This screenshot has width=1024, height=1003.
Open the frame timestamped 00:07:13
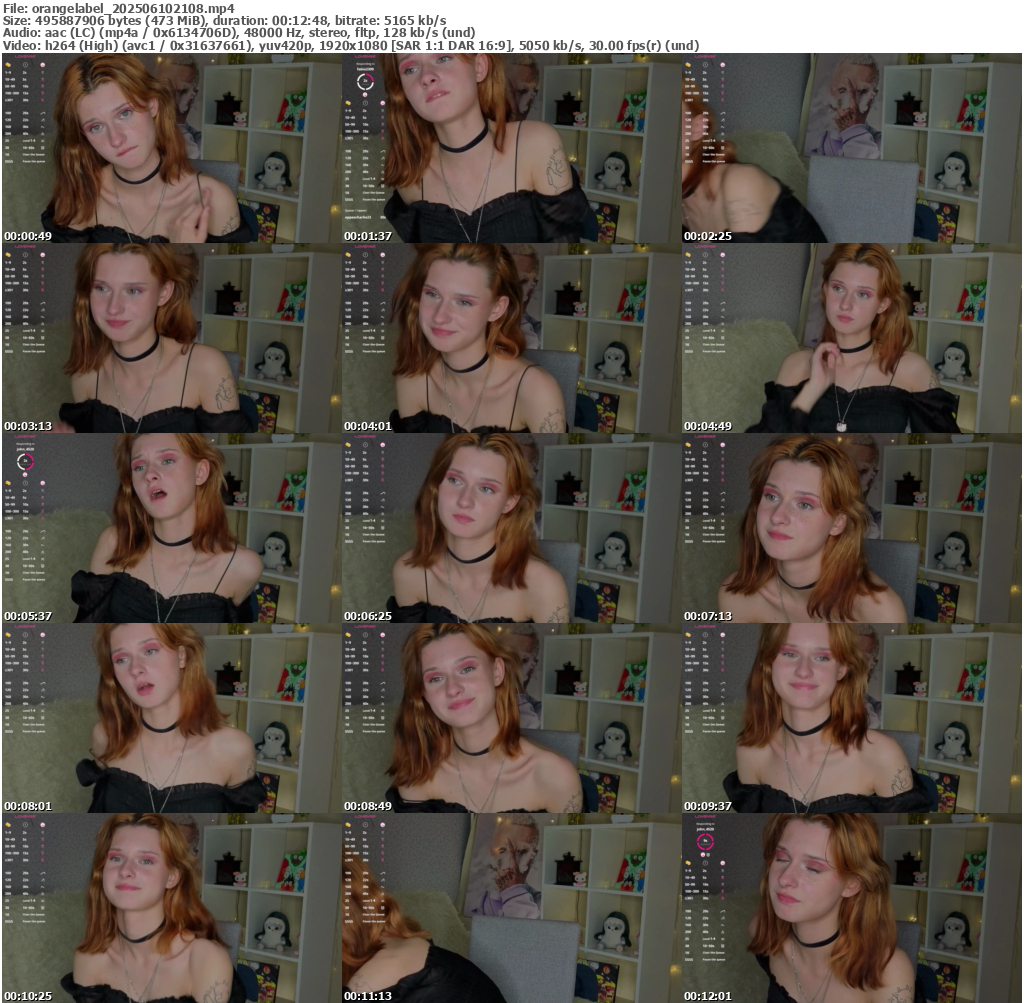click(851, 528)
